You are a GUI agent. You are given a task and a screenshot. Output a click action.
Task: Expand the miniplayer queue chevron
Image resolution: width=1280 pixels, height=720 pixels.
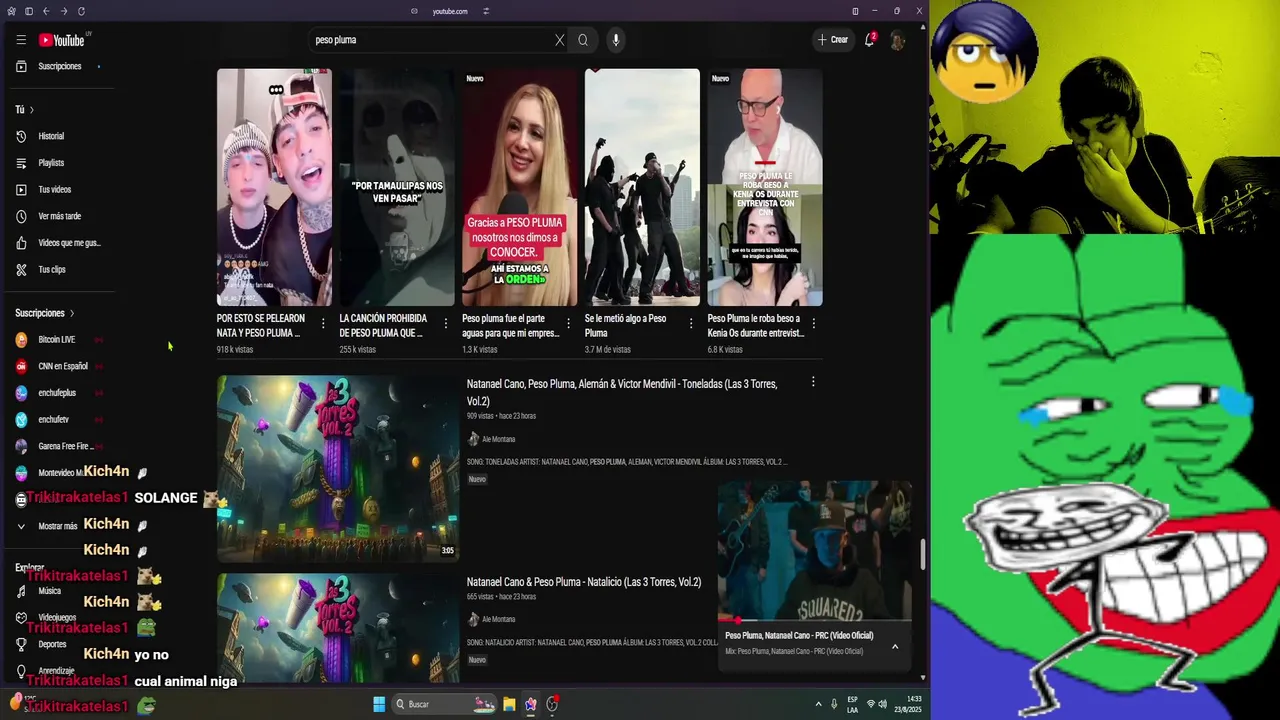point(895,647)
